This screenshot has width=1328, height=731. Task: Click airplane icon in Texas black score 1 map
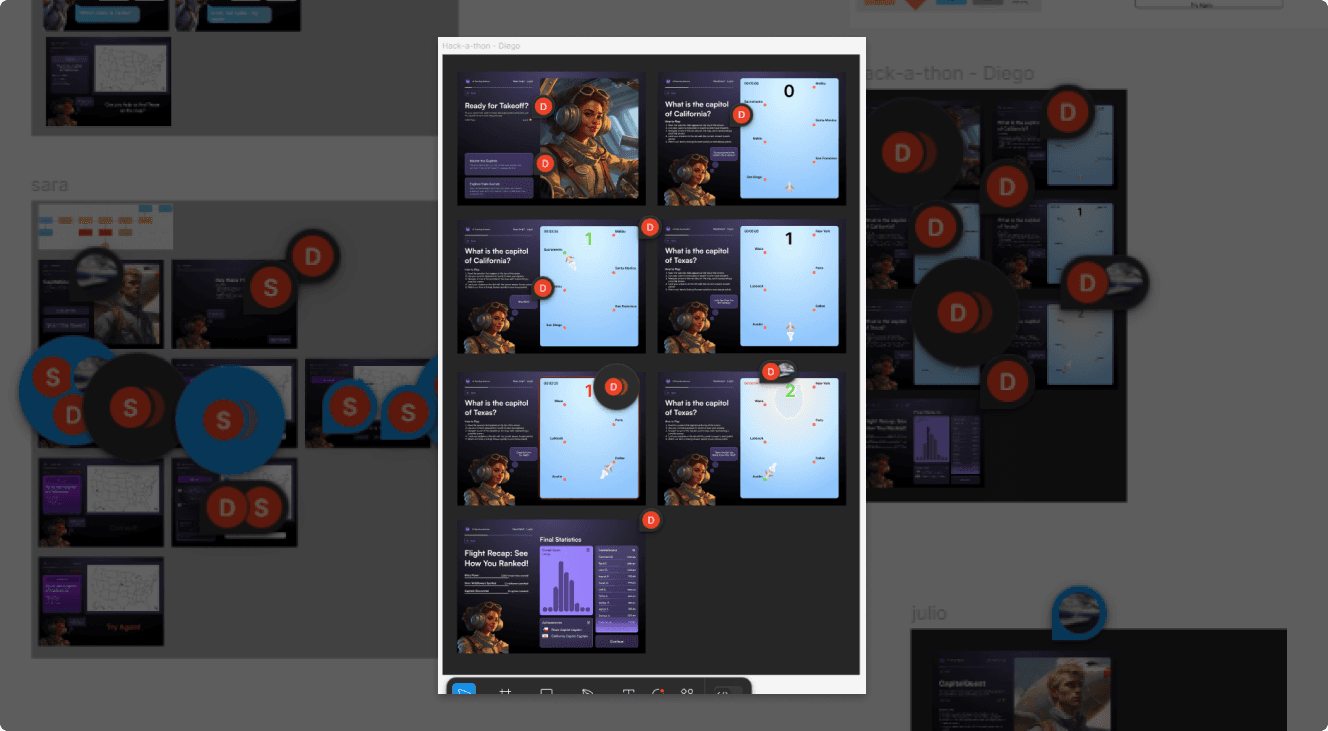(x=790, y=331)
